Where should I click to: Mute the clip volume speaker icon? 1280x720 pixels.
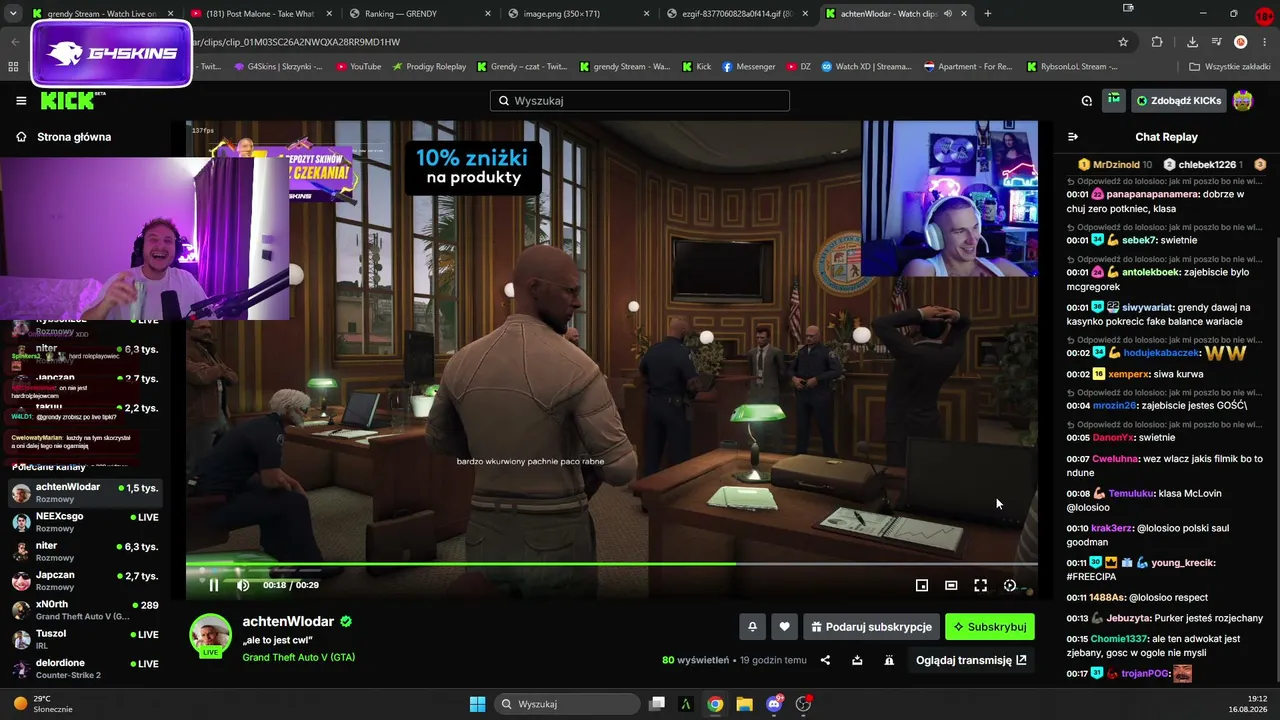tap(243, 585)
